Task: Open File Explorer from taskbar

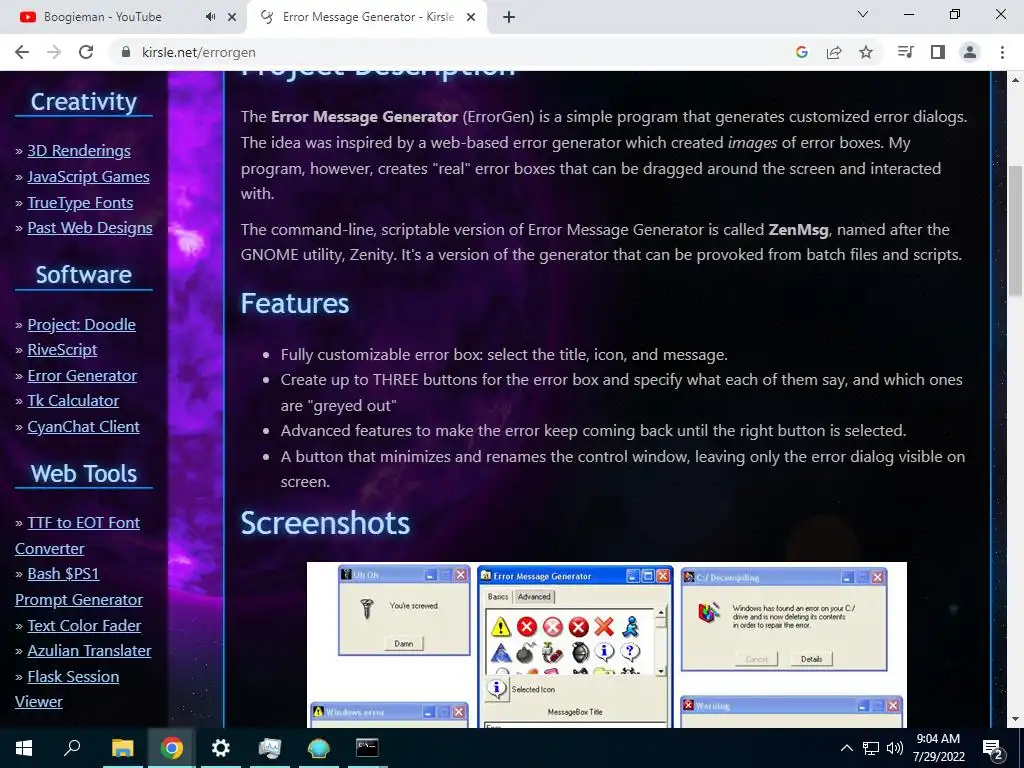Action: pyautogui.click(x=122, y=748)
